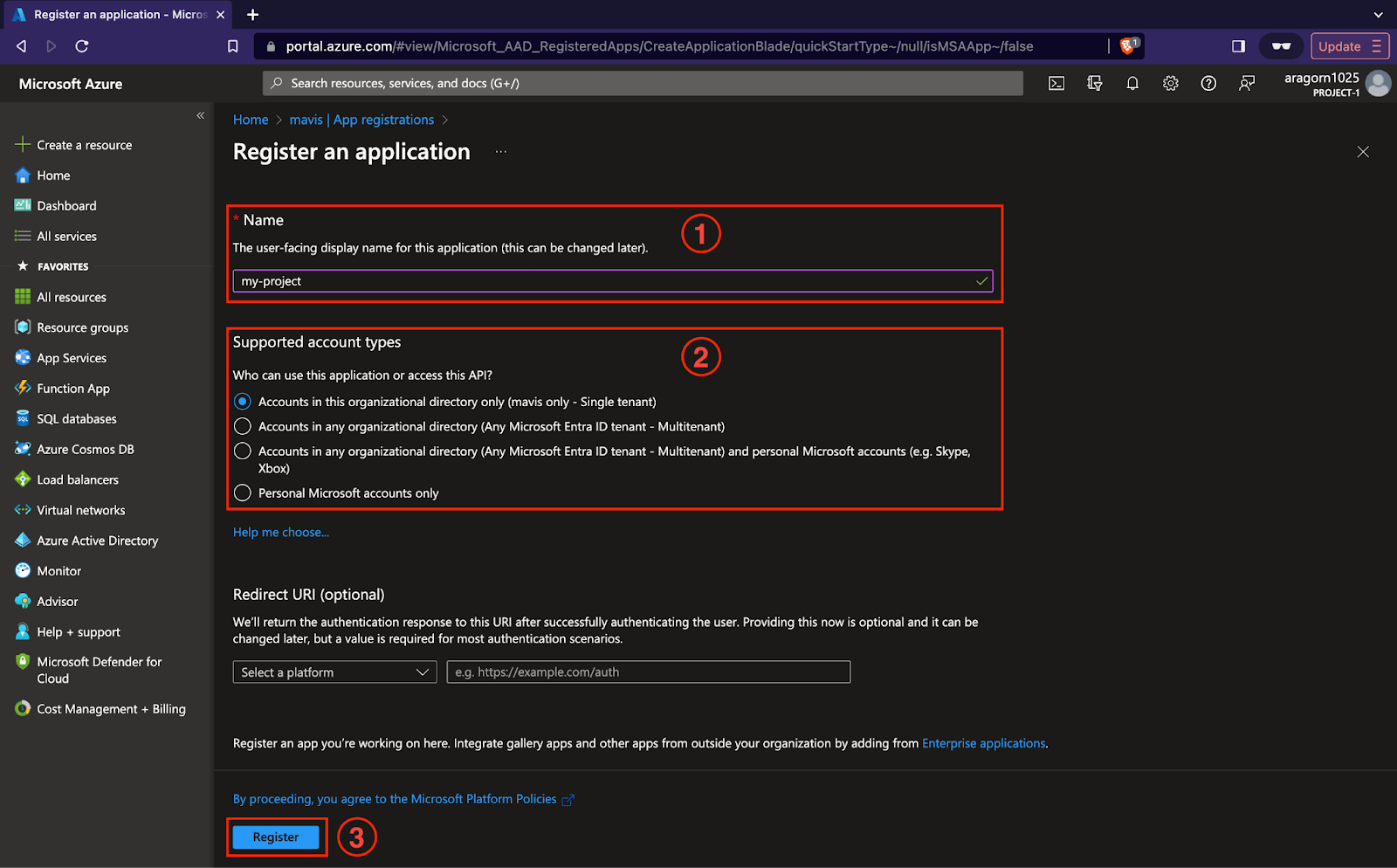Click the Microsoft Azure logo text
The height and width of the screenshot is (868, 1397).
tap(71, 84)
